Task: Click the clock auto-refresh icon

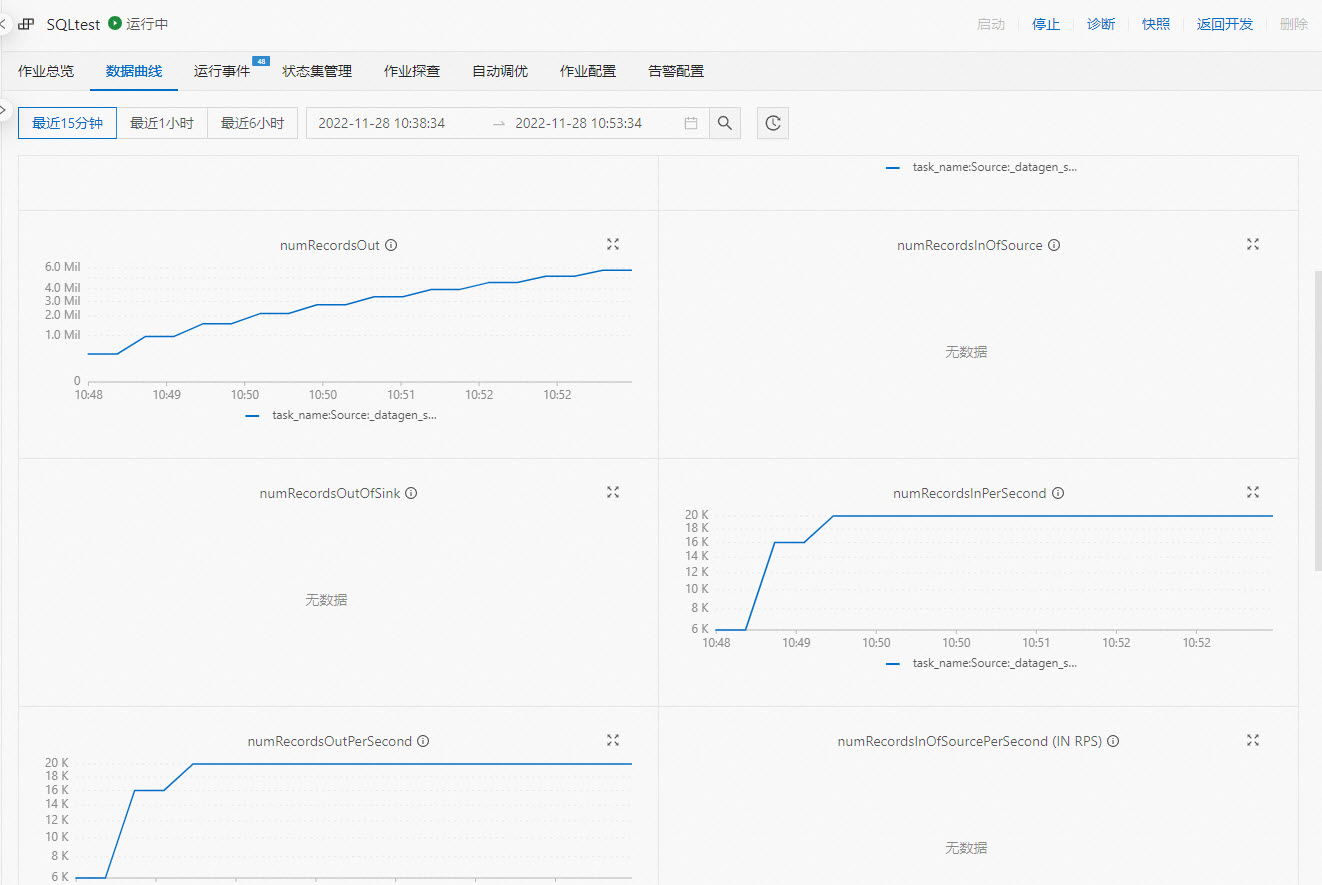Action: 773,123
